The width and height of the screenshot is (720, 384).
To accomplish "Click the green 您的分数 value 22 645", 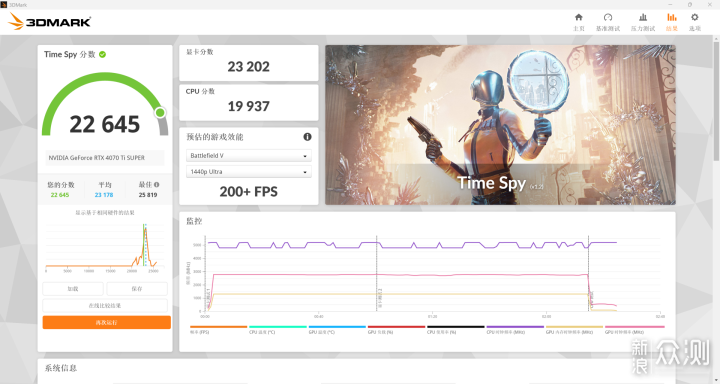I will (x=60, y=195).
